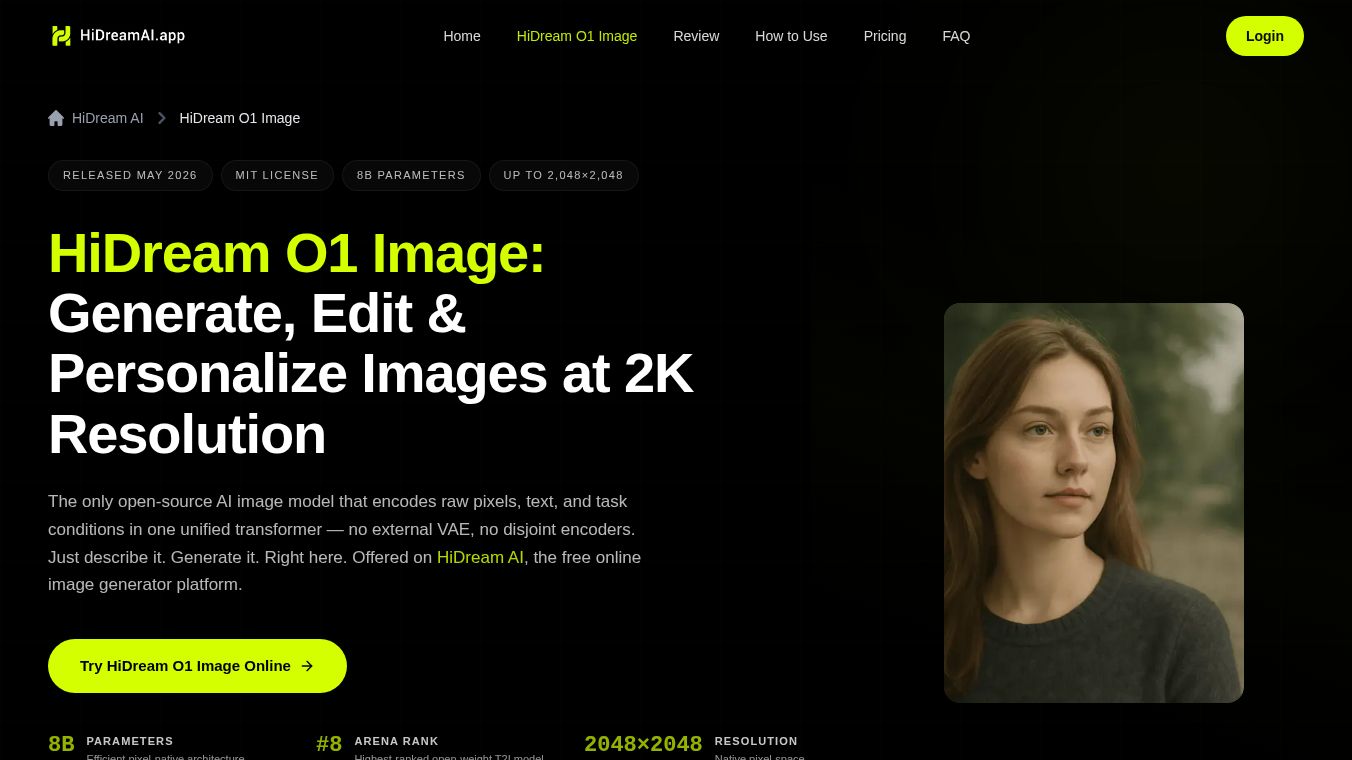Click the breadcrumb chevron separator
The image size is (1352, 760).
coord(161,118)
